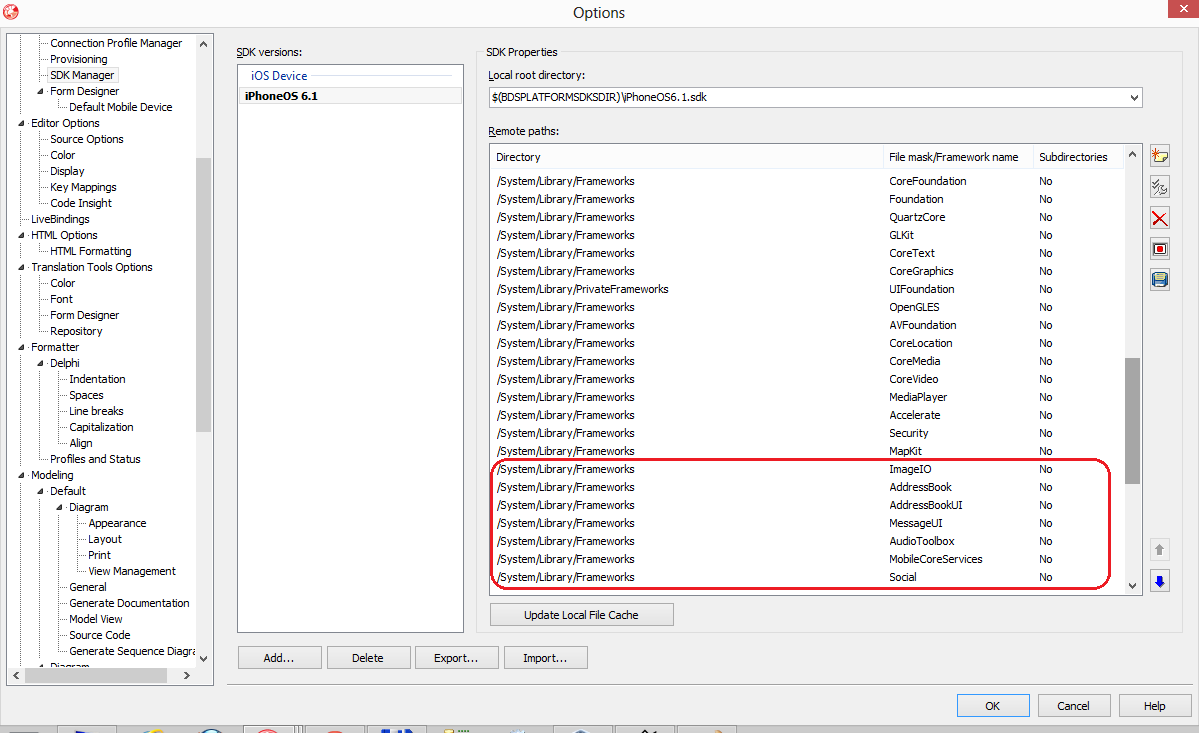
Task: Click the red X delete path icon
Action: 1160,218
